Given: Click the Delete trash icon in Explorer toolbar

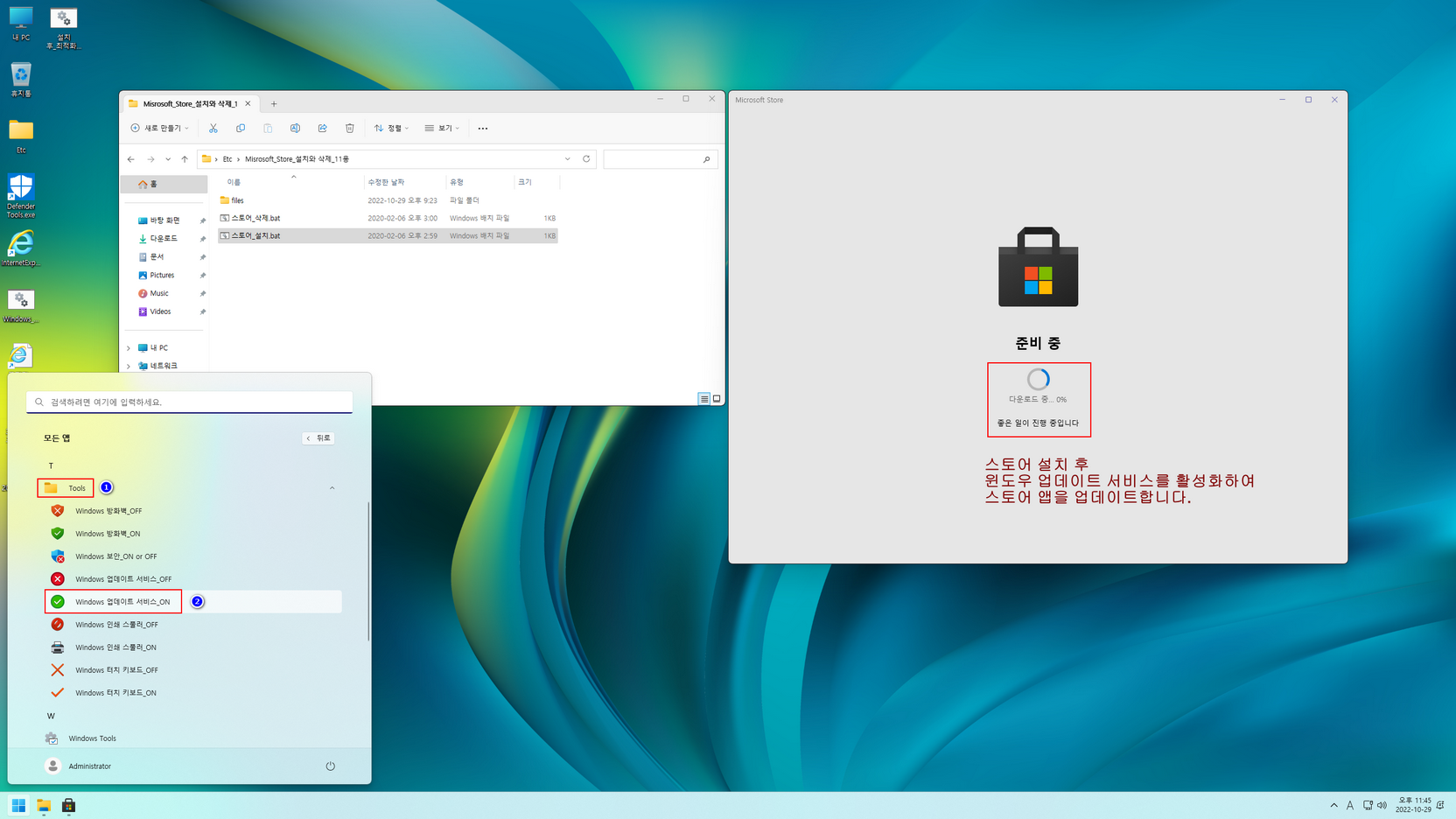Looking at the screenshot, I should [349, 129].
